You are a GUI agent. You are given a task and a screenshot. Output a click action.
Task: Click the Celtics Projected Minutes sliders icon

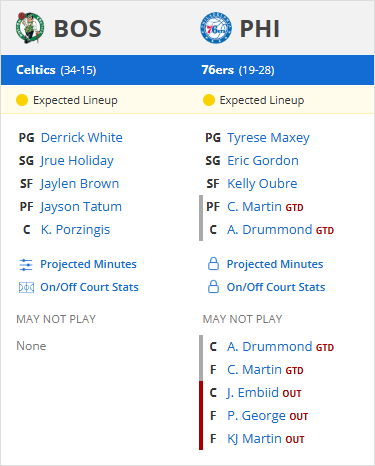click(x=26, y=265)
